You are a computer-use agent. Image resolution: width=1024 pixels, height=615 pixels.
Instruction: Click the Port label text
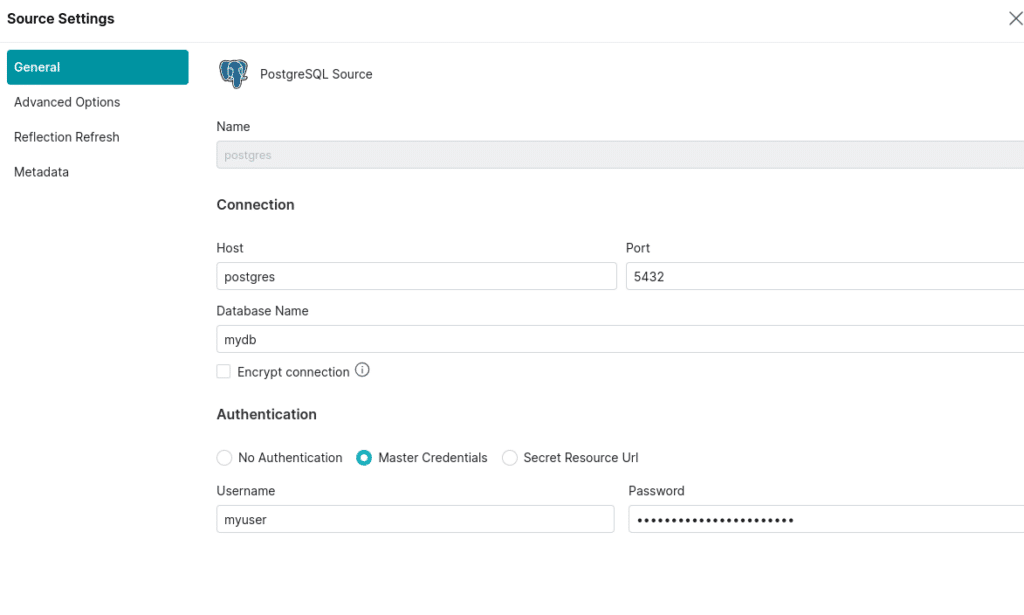click(638, 248)
